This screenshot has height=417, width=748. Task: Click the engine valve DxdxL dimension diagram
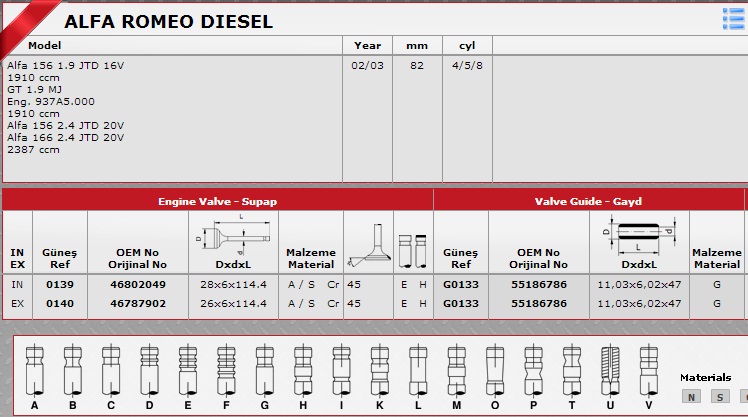[x=233, y=234]
